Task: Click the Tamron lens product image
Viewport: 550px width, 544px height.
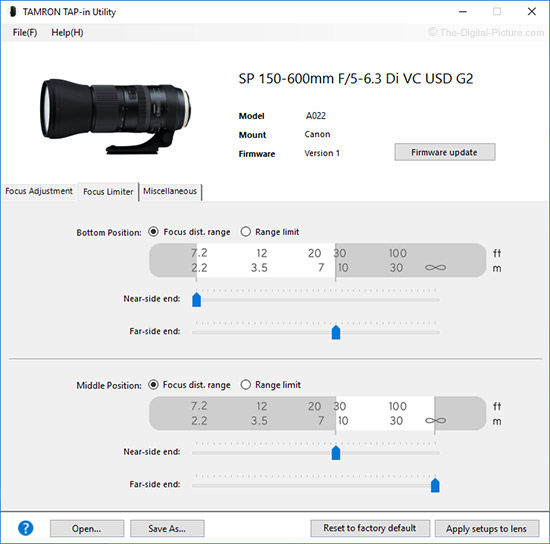Action: (x=116, y=116)
